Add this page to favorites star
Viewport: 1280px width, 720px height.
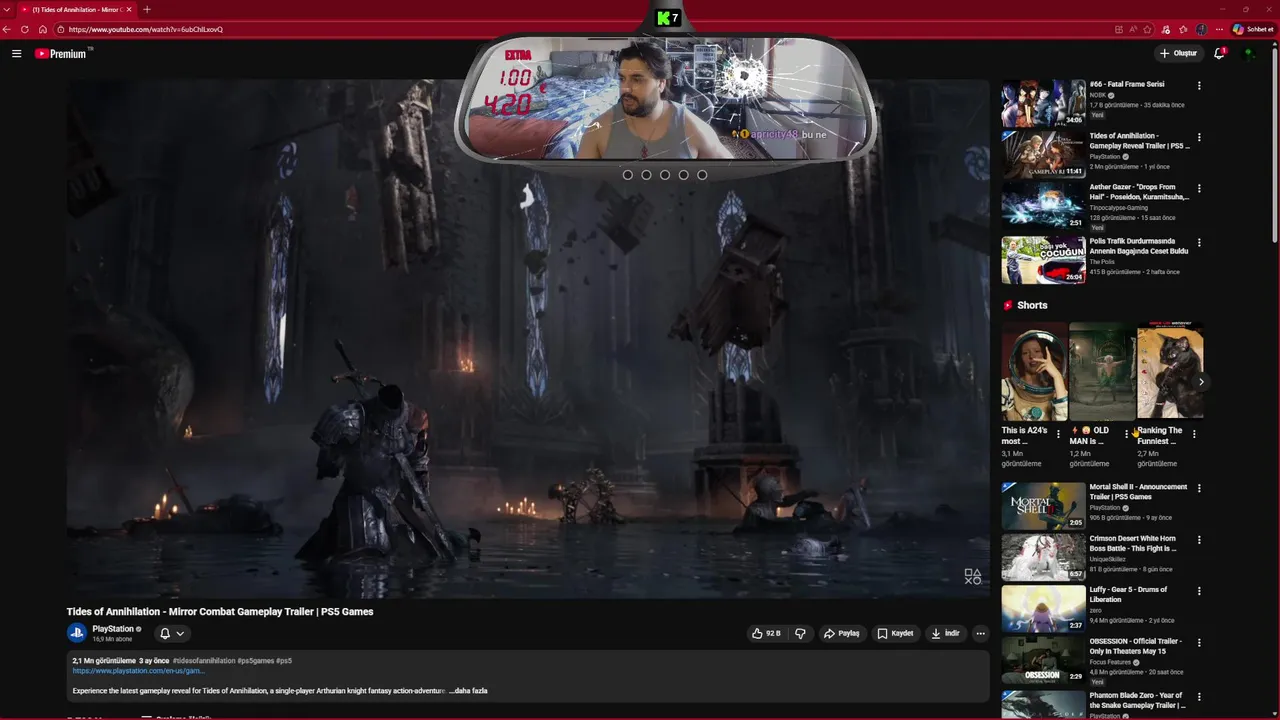coord(1148,29)
